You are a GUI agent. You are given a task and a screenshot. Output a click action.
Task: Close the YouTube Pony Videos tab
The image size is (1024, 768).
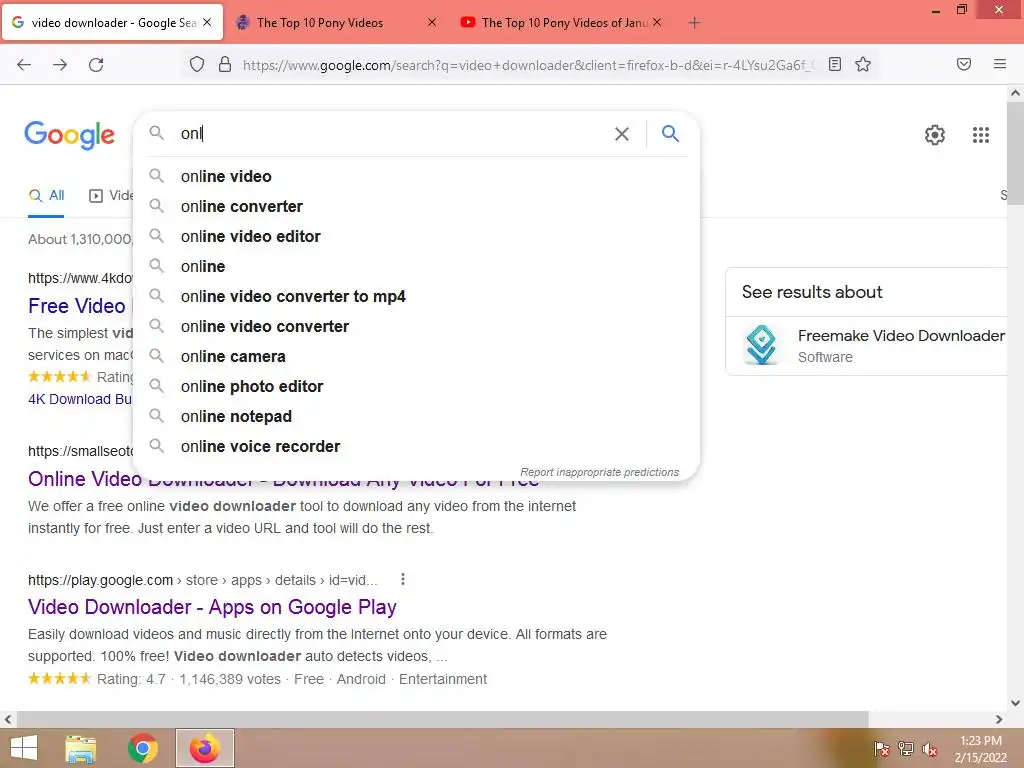[657, 22]
